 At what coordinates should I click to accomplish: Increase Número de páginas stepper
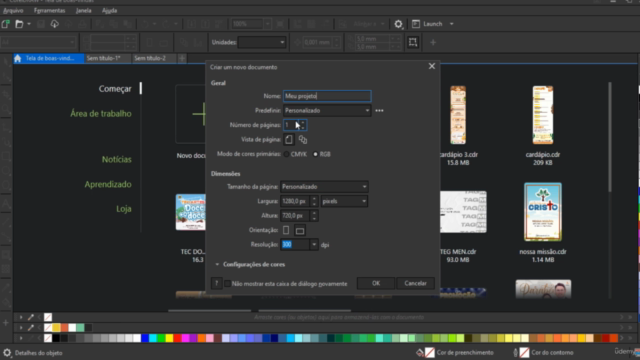pos(303,122)
